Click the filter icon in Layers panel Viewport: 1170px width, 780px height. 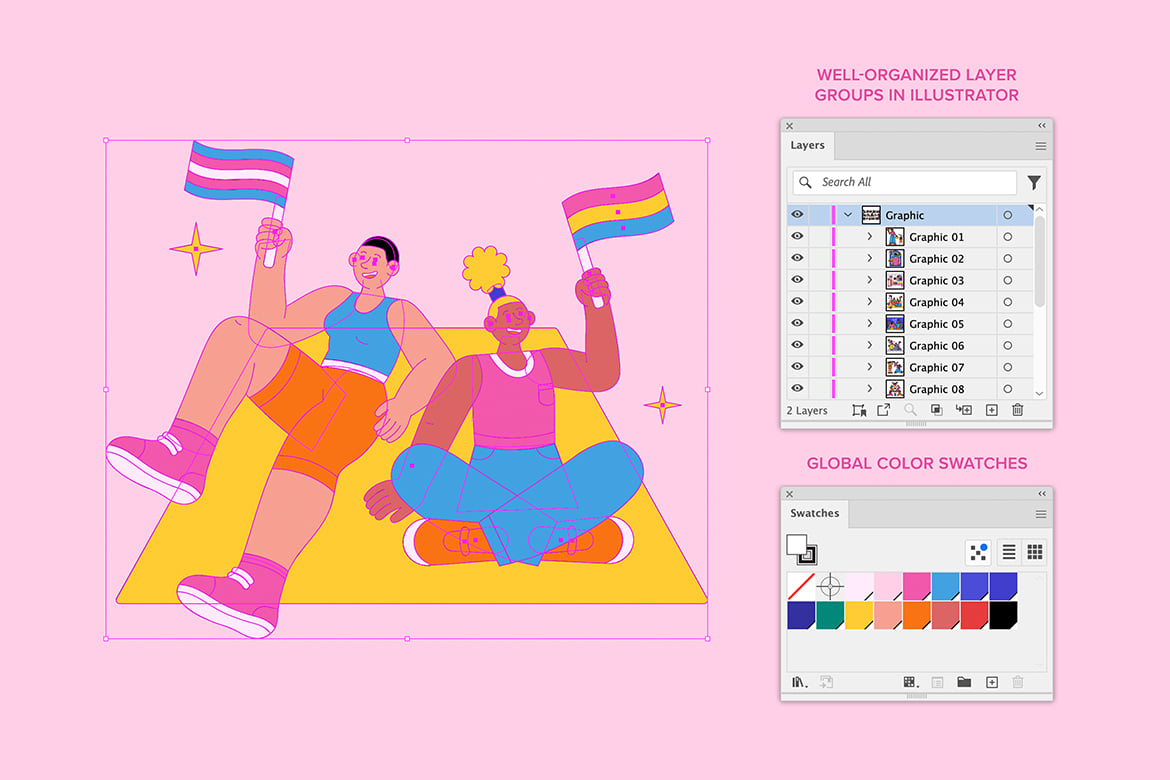[x=1033, y=182]
